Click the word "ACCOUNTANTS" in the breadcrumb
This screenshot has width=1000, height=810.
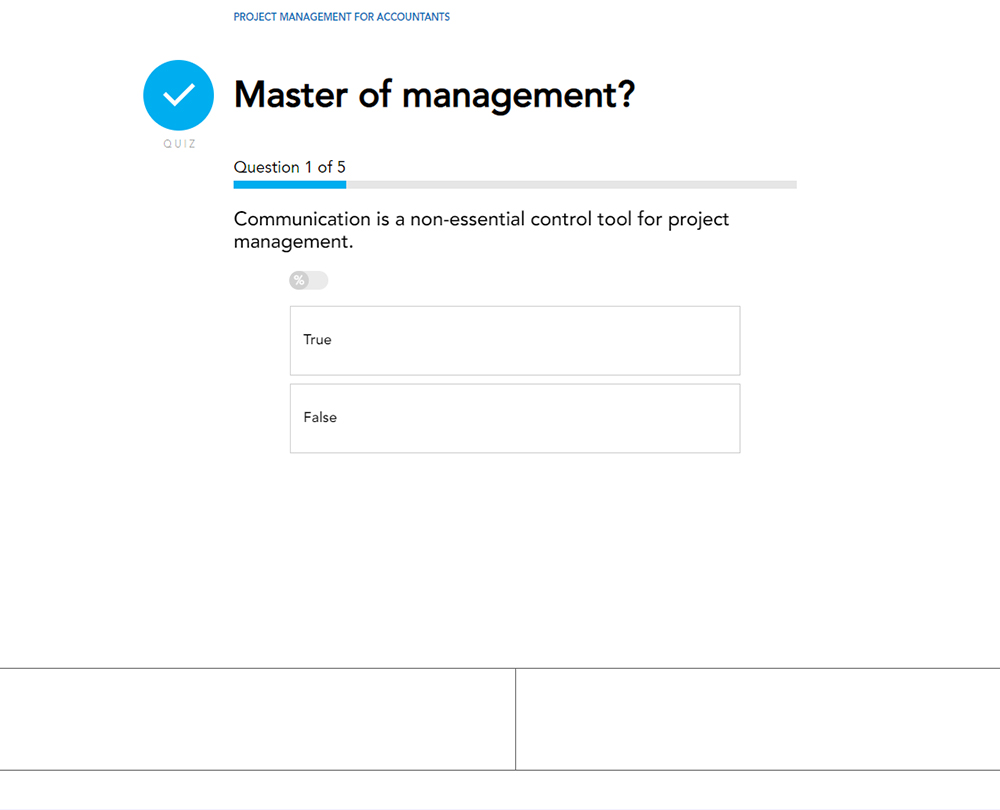413,17
